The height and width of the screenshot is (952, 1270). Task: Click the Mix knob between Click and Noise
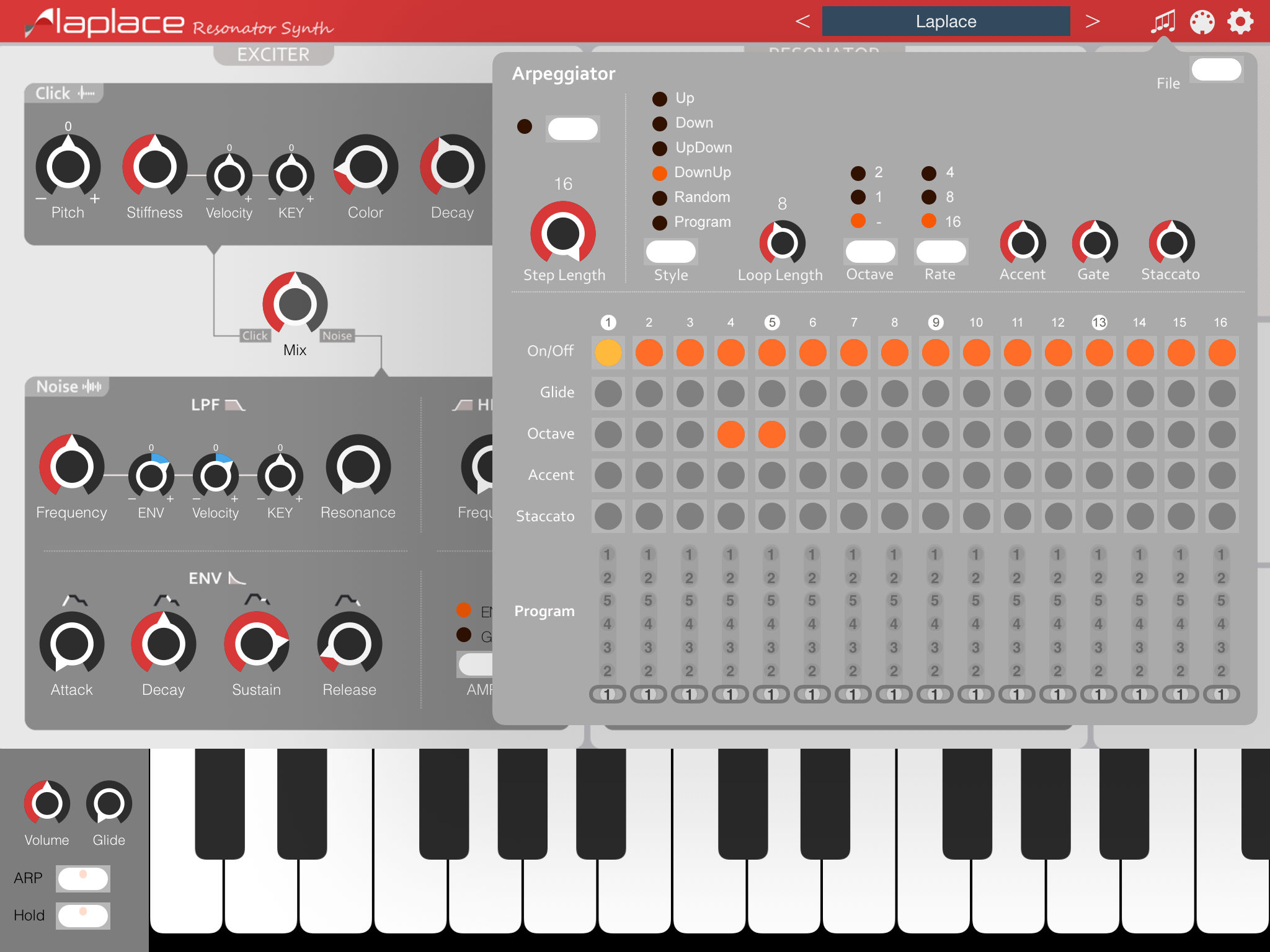[295, 304]
